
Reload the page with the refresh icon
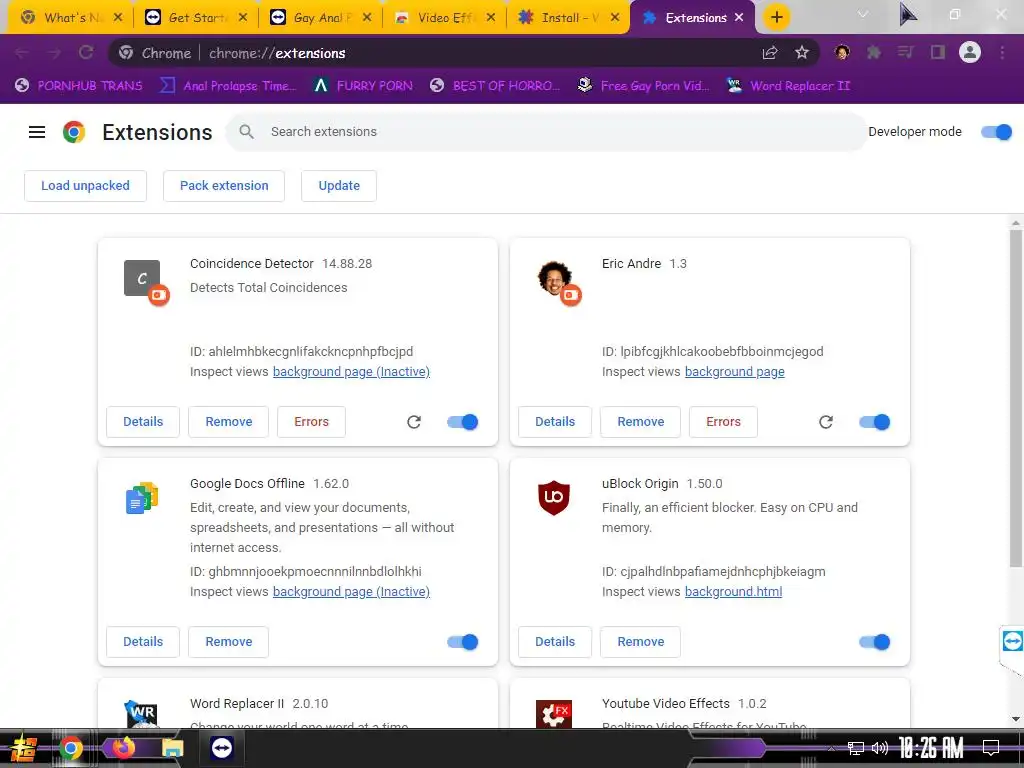(x=86, y=52)
